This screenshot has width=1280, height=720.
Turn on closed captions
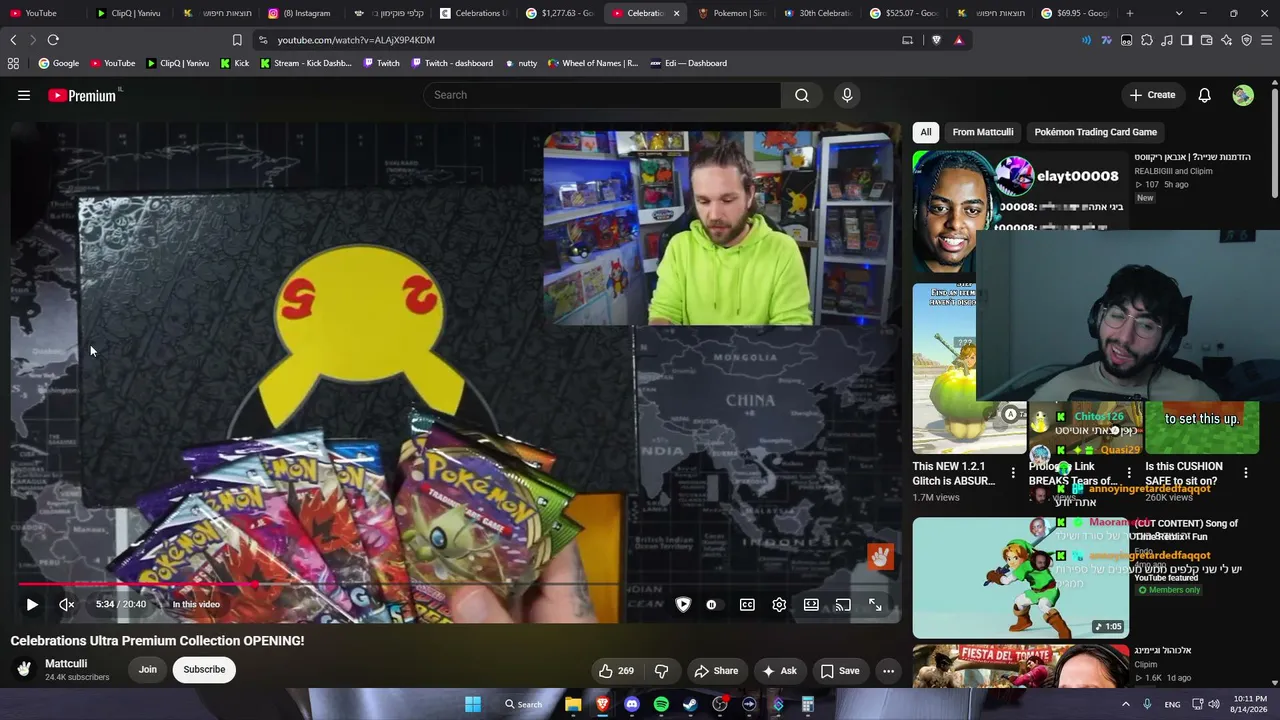coord(747,604)
